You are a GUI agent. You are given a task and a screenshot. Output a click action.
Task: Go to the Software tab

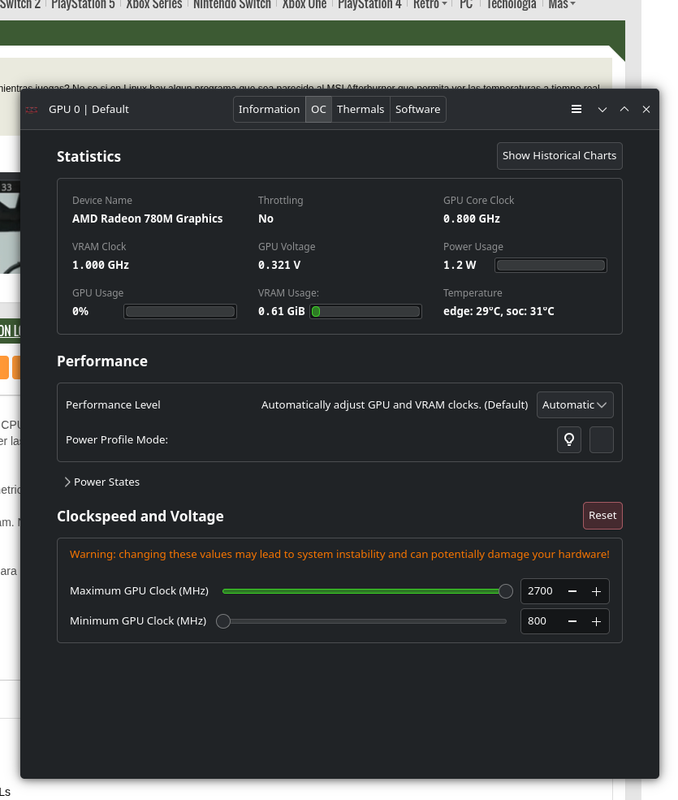click(x=417, y=109)
